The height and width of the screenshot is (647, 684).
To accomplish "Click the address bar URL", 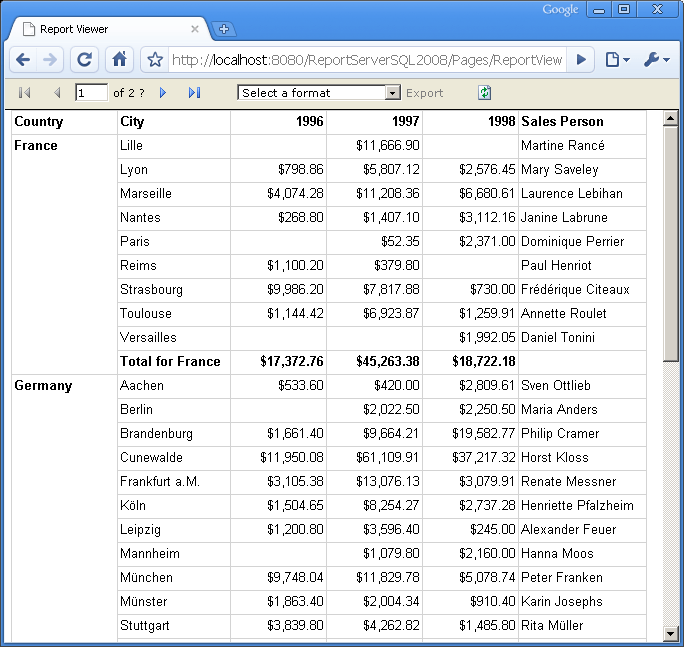I will click(x=367, y=60).
